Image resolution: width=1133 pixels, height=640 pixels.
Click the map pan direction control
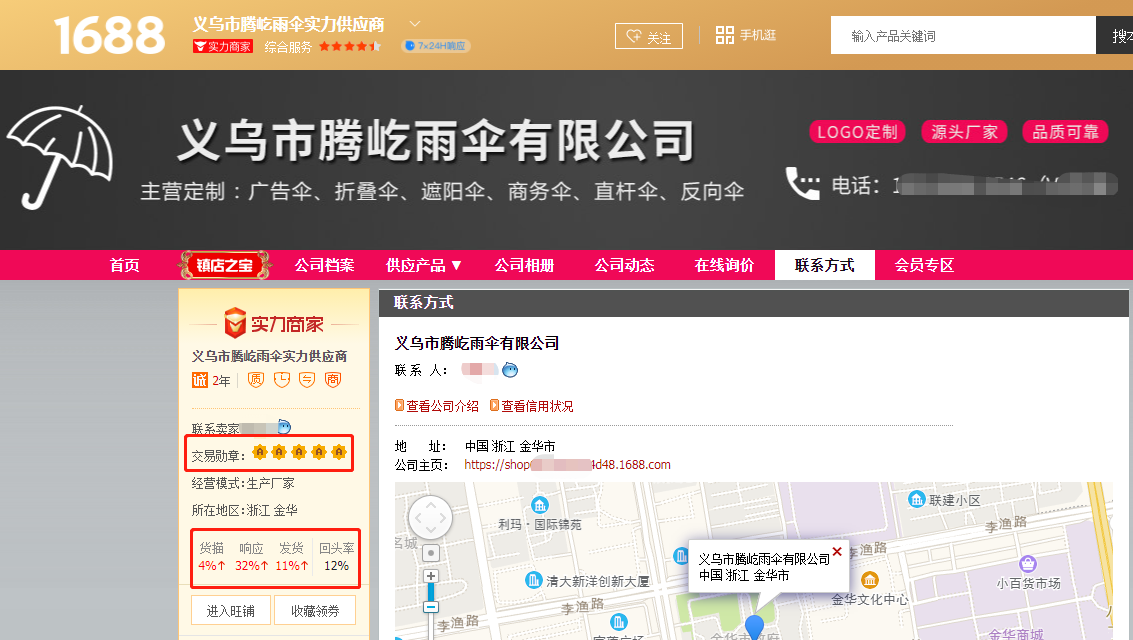tap(431, 517)
